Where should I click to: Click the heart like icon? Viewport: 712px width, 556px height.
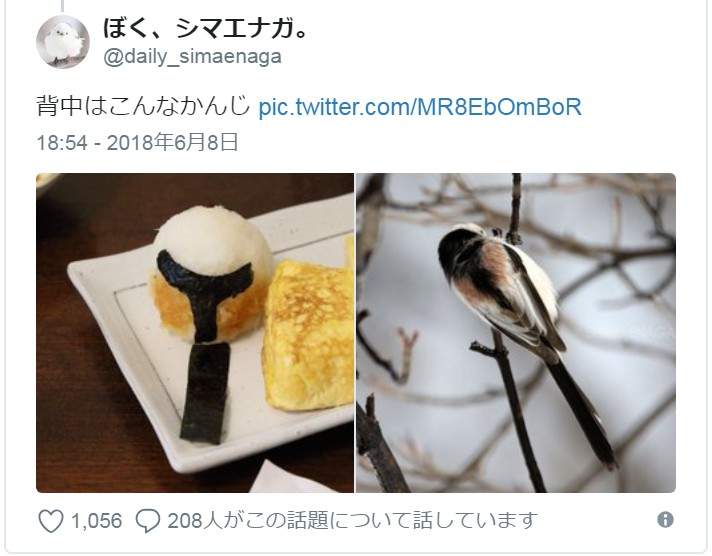point(50,521)
